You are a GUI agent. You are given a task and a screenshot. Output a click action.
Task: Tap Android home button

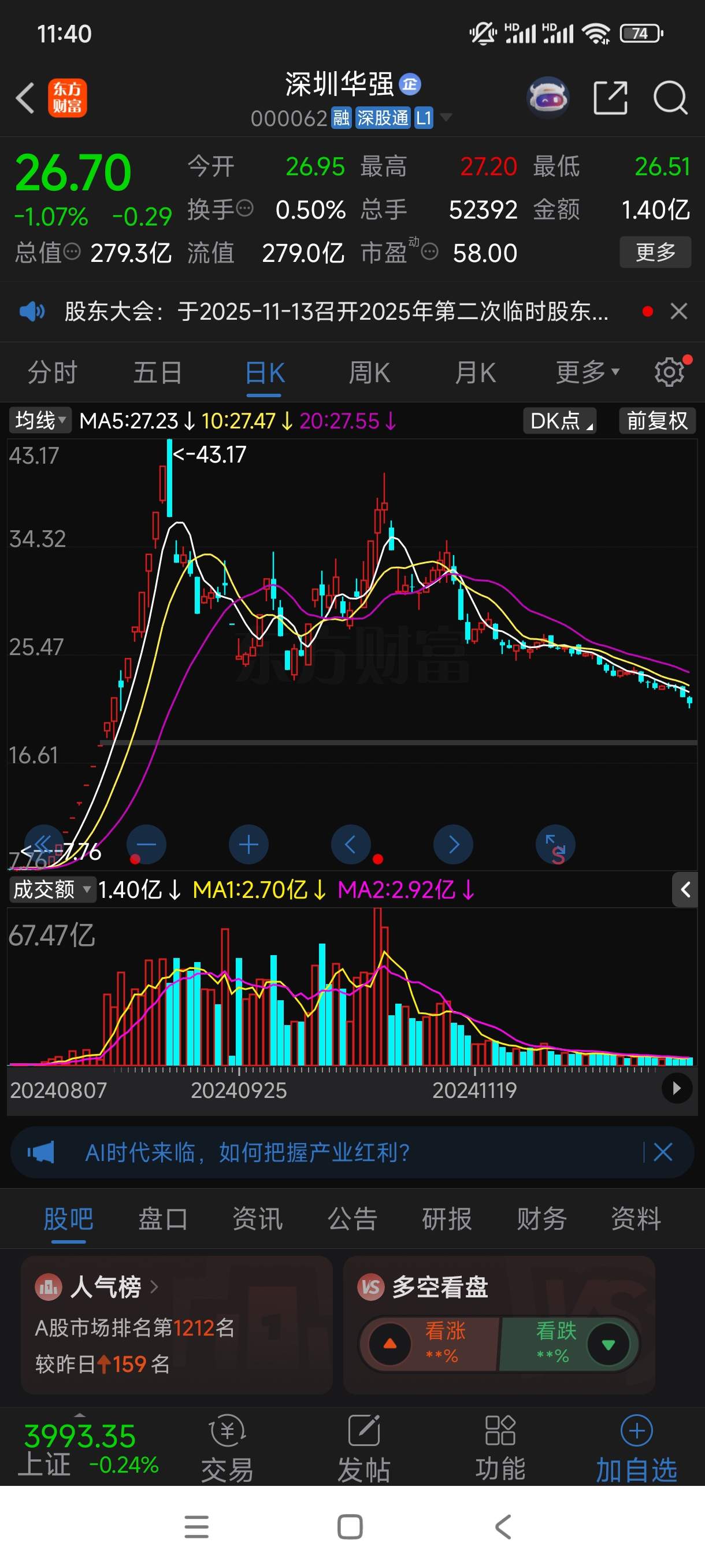tap(350, 1526)
